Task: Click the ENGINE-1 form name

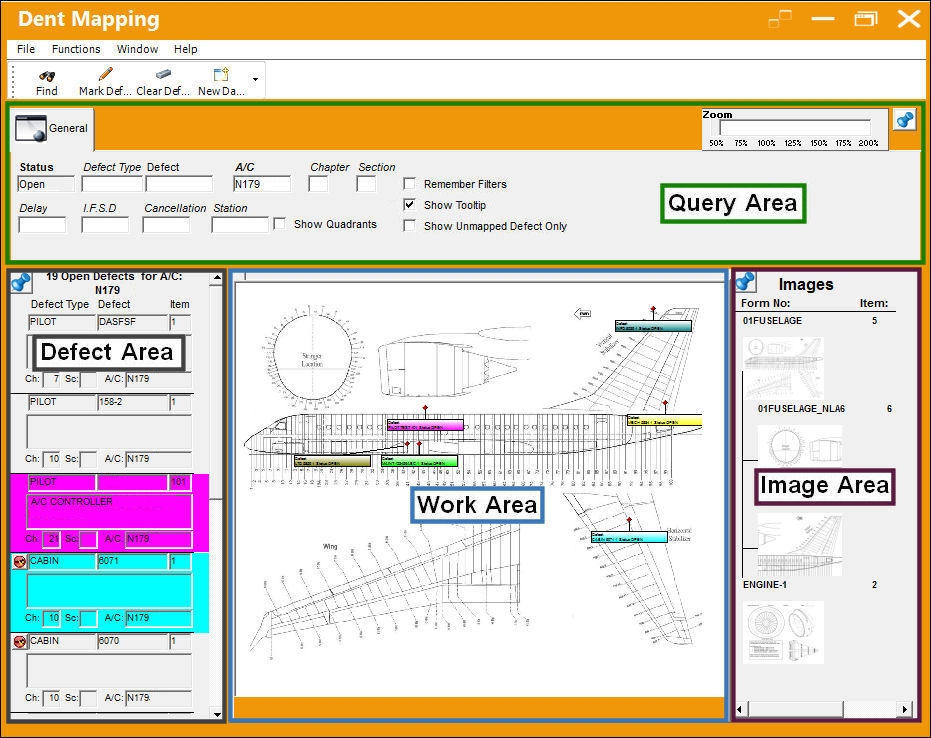Action: pyautogui.click(x=765, y=585)
